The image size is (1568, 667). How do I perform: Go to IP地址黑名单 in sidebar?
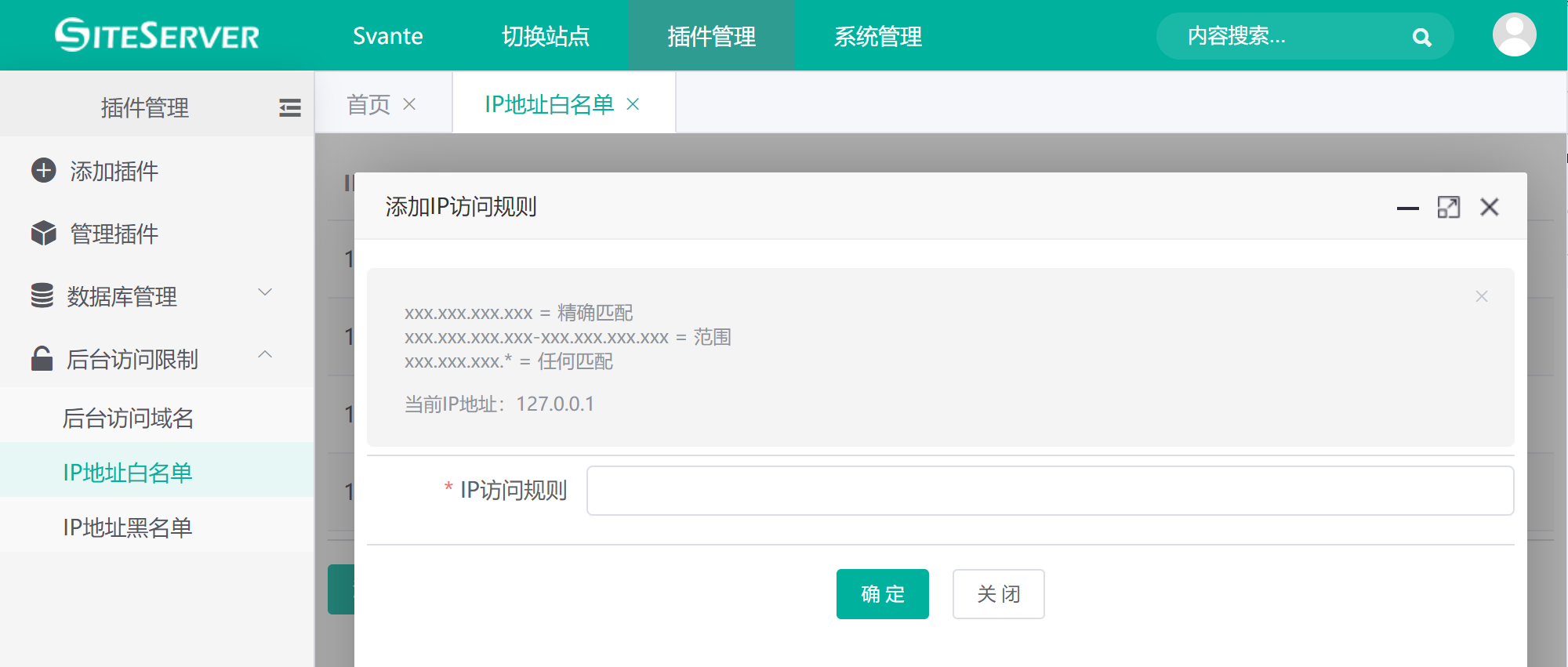(128, 527)
